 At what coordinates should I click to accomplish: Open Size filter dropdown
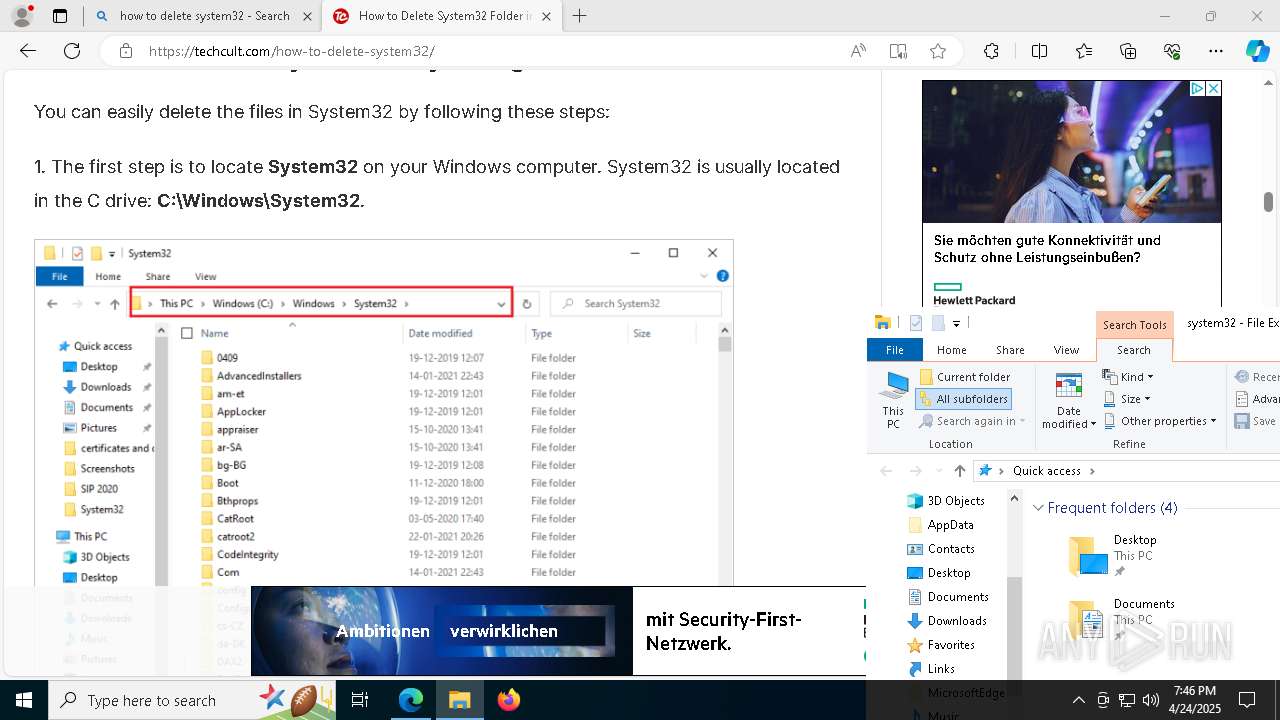[1126, 399]
